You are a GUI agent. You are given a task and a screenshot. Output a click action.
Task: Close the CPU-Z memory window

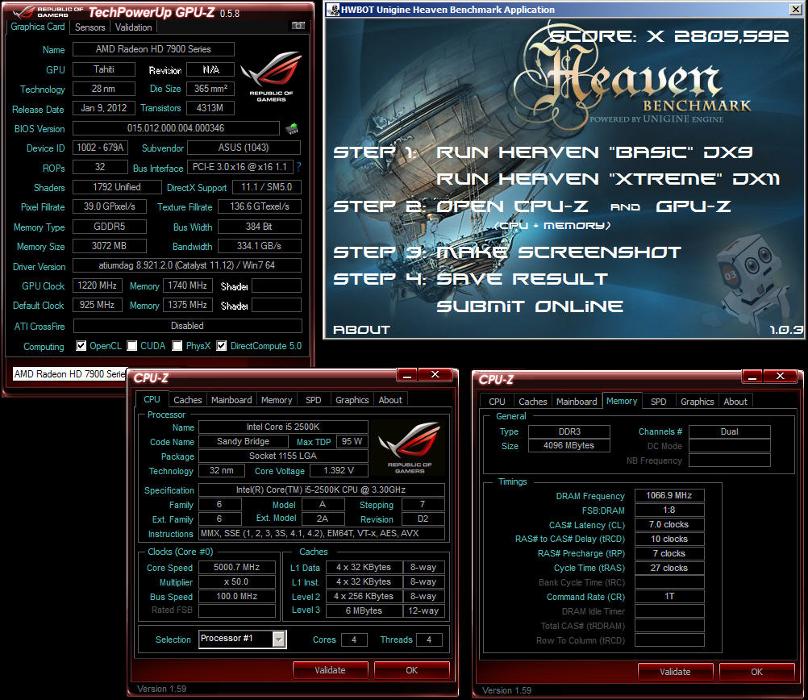780,376
